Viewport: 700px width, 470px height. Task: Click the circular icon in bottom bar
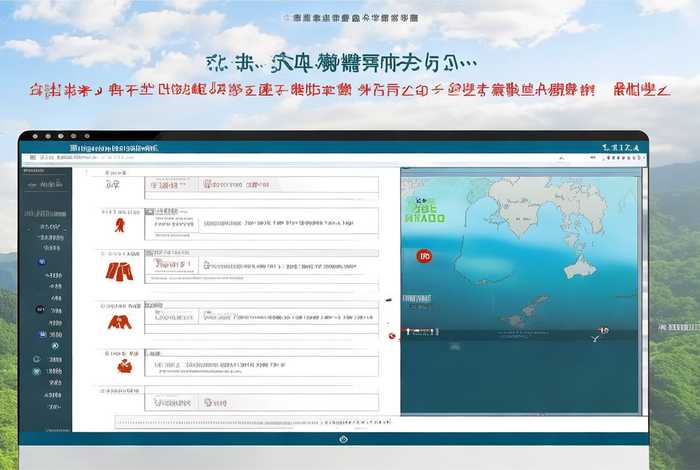343,439
